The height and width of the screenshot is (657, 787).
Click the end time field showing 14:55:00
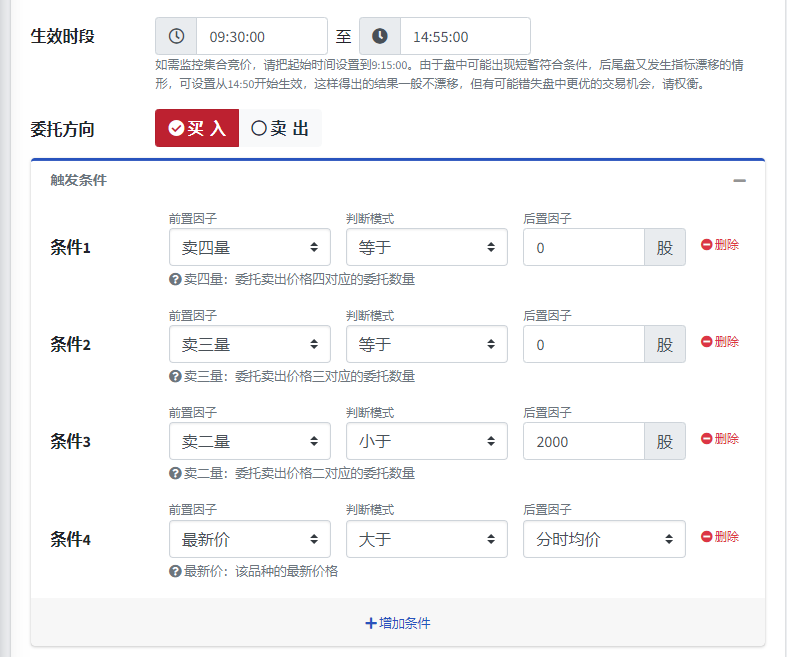click(465, 36)
